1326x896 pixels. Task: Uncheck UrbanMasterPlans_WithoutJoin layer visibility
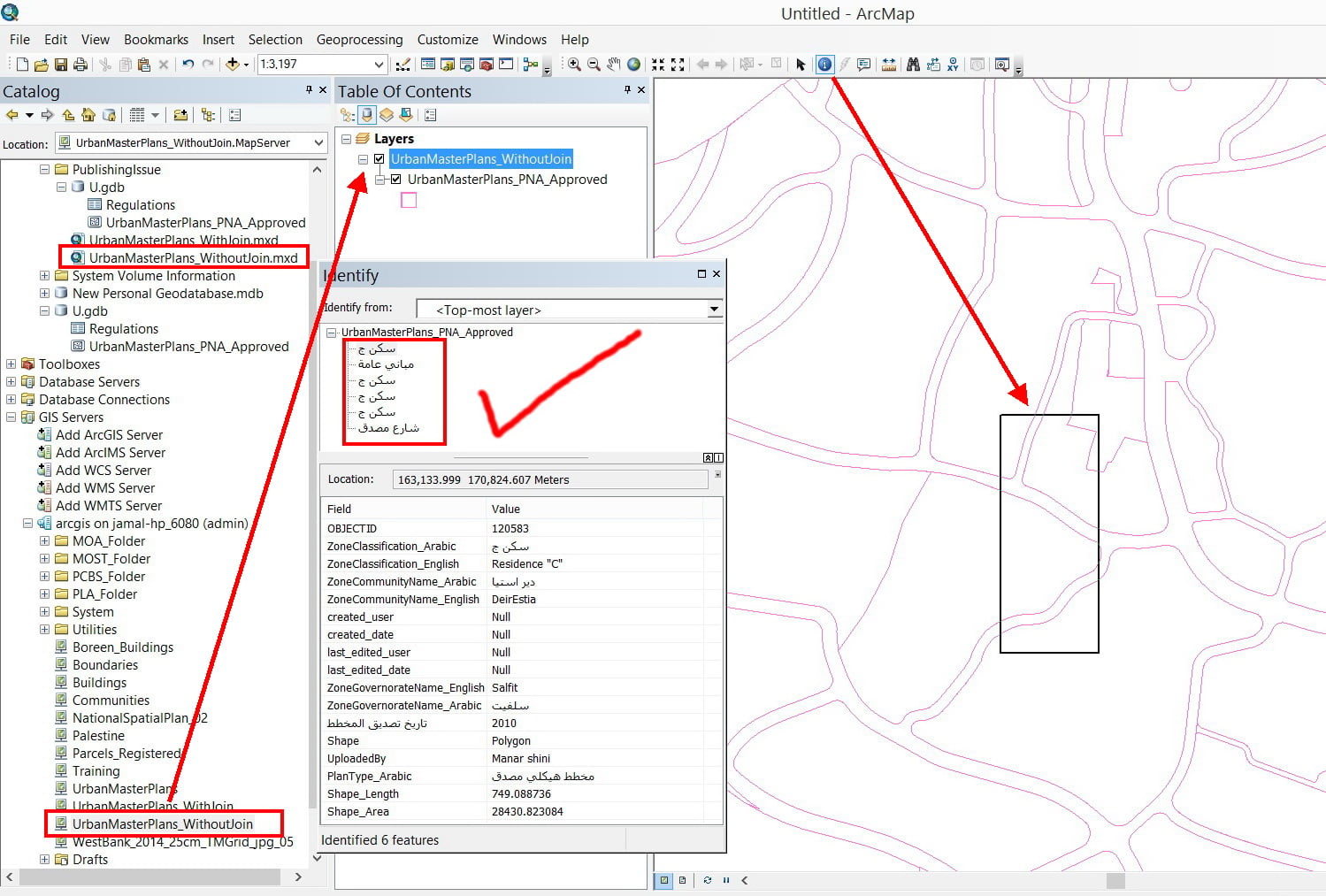[x=379, y=159]
